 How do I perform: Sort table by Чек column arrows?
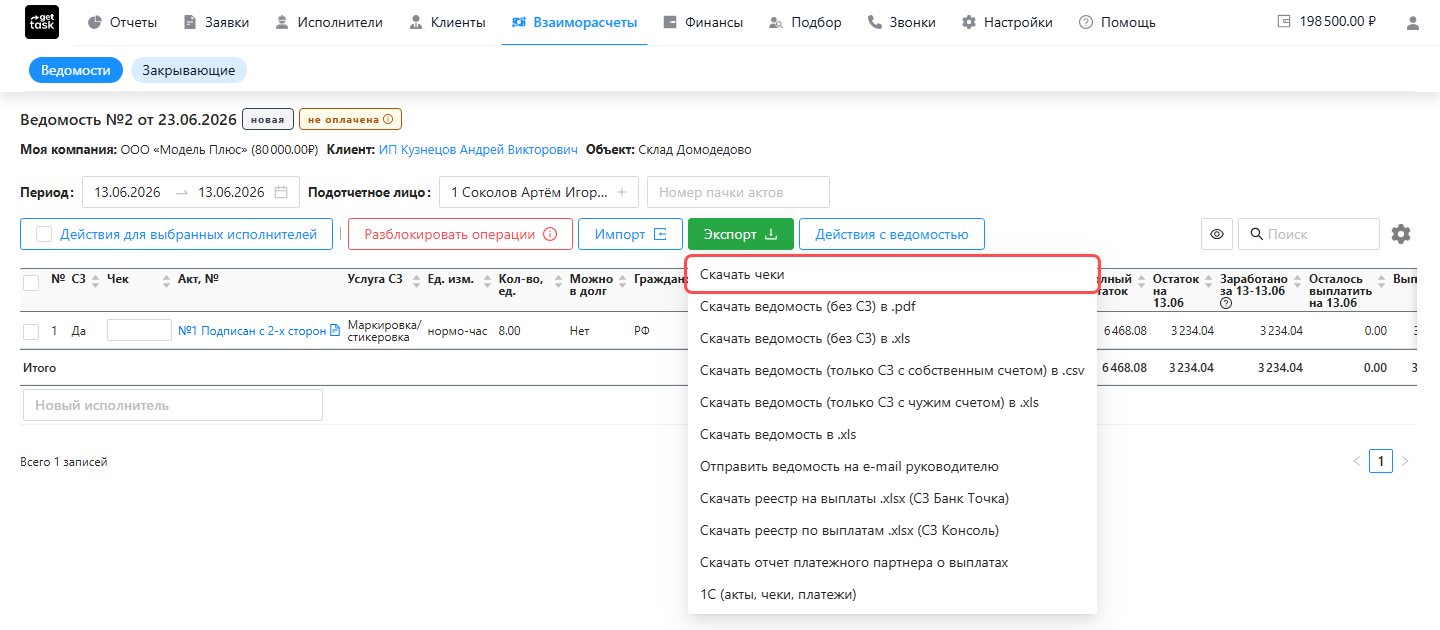pos(166,280)
